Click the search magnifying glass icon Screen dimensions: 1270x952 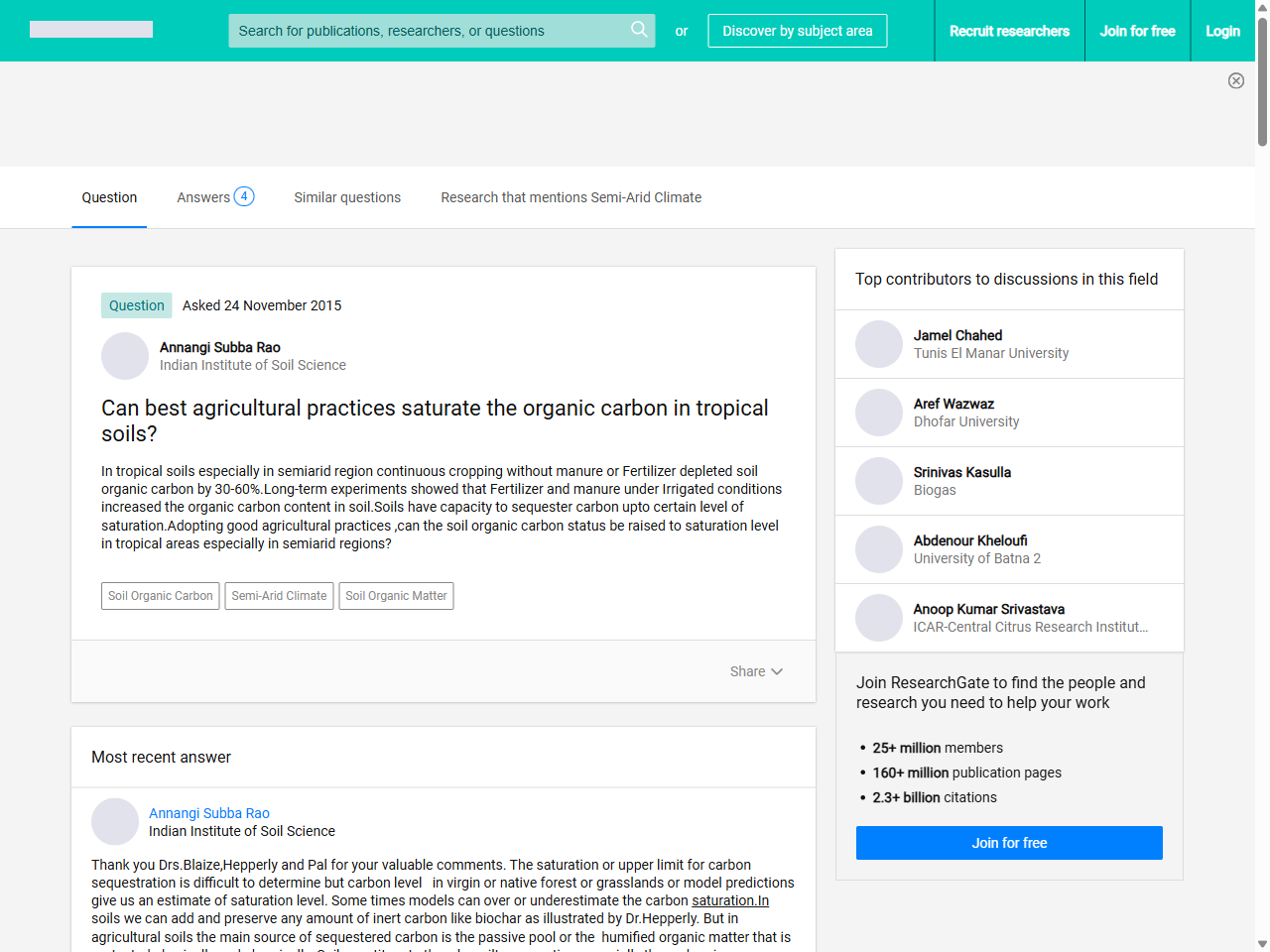[x=639, y=31]
